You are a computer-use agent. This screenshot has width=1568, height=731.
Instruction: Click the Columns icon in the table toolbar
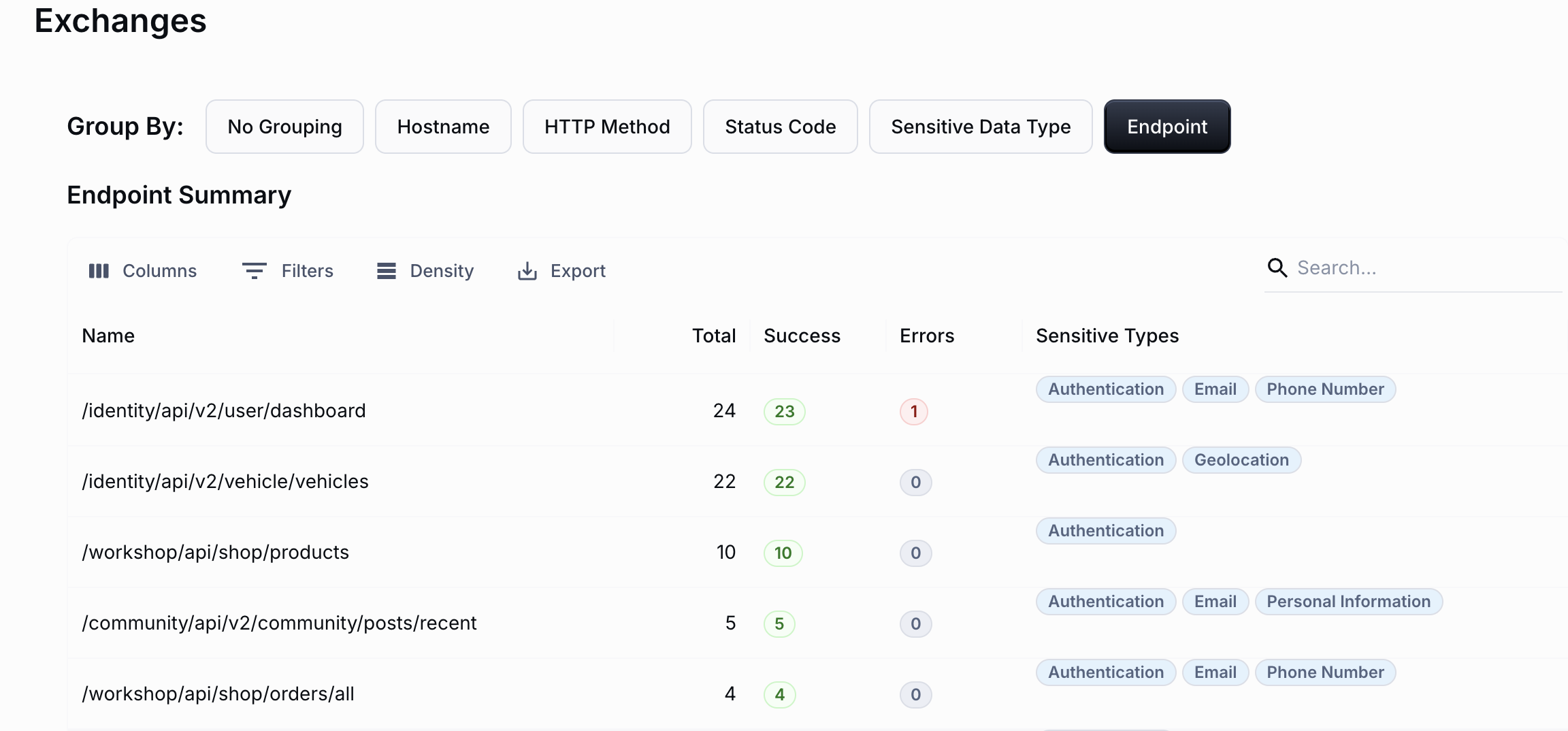(x=99, y=271)
